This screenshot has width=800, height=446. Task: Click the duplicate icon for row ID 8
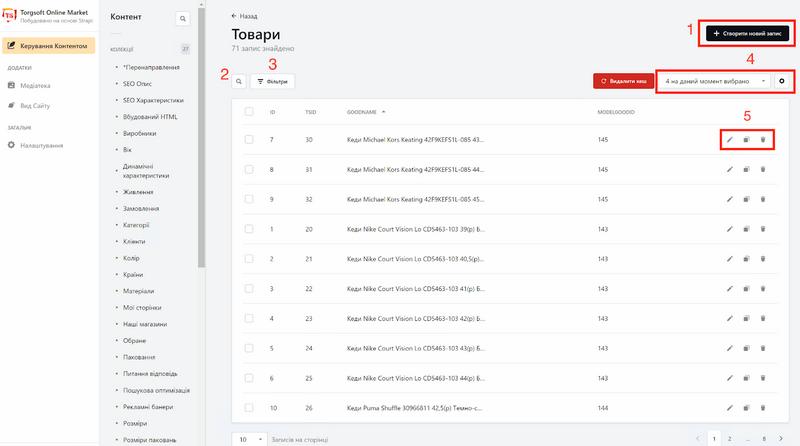pyautogui.click(x=746, y=170)
